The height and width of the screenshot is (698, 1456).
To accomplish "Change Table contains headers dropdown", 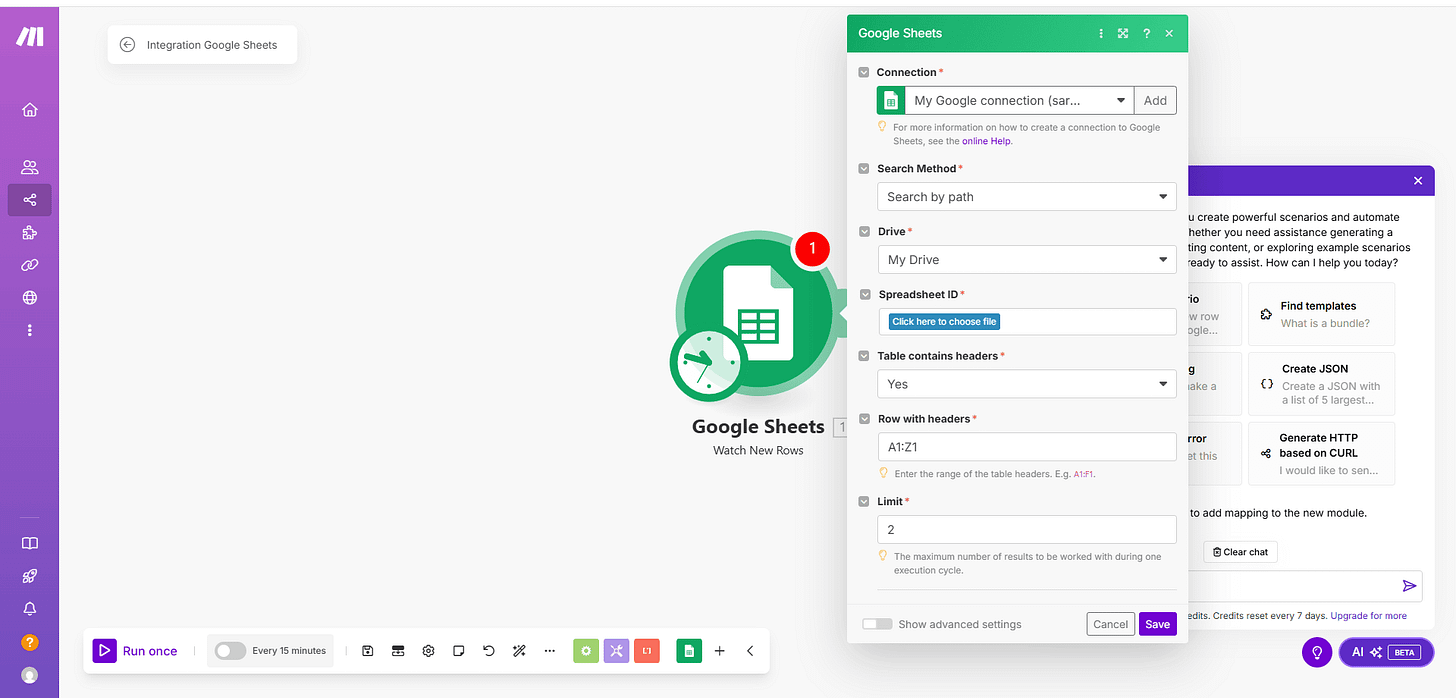I will tap(1026, 383).
